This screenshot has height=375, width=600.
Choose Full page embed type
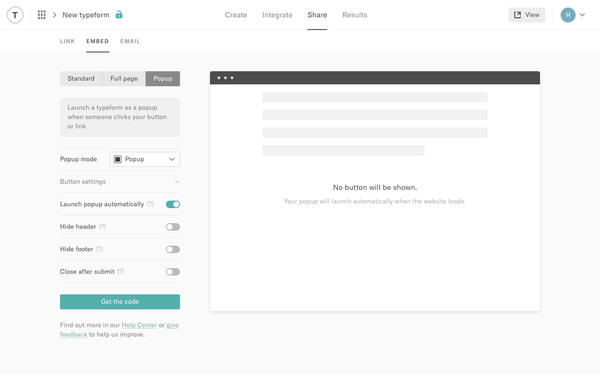(x=124, y=78)
